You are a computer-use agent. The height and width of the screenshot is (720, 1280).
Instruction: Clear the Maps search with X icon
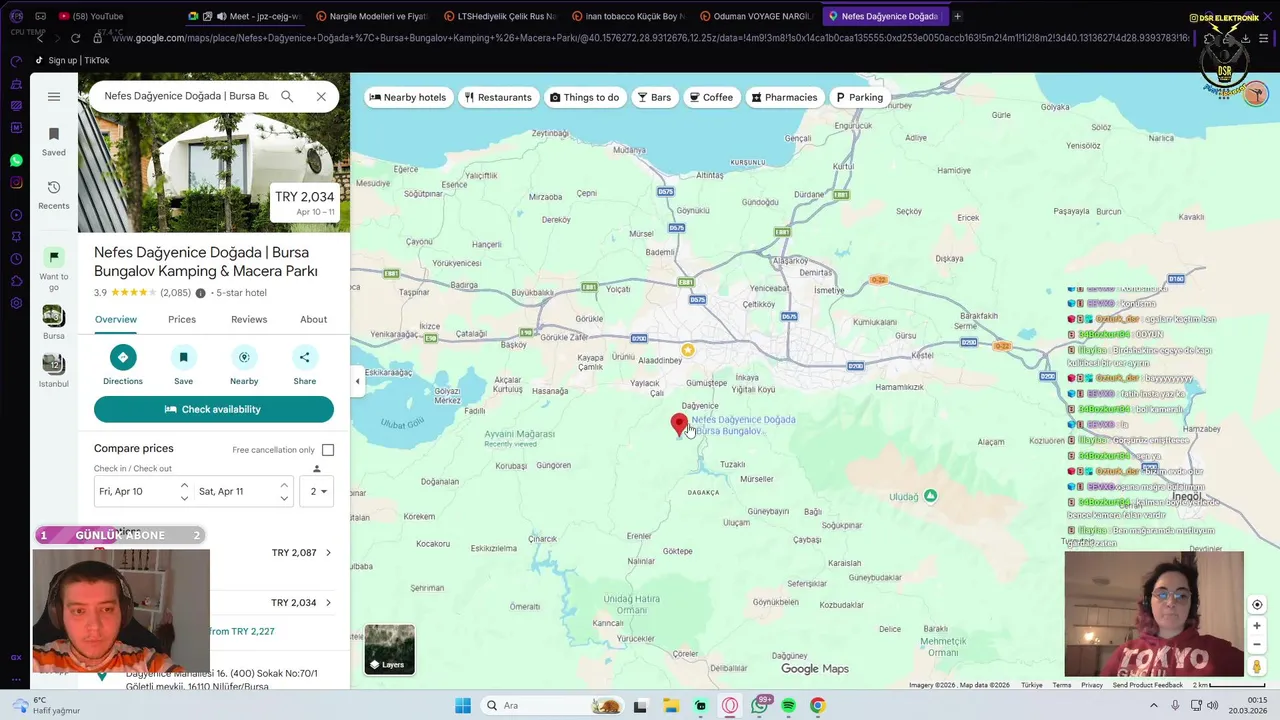(321, 97)
